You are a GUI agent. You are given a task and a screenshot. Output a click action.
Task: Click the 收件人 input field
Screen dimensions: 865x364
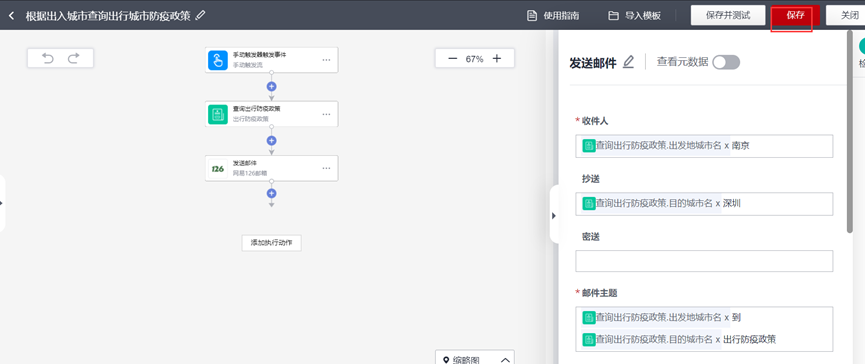704,146
